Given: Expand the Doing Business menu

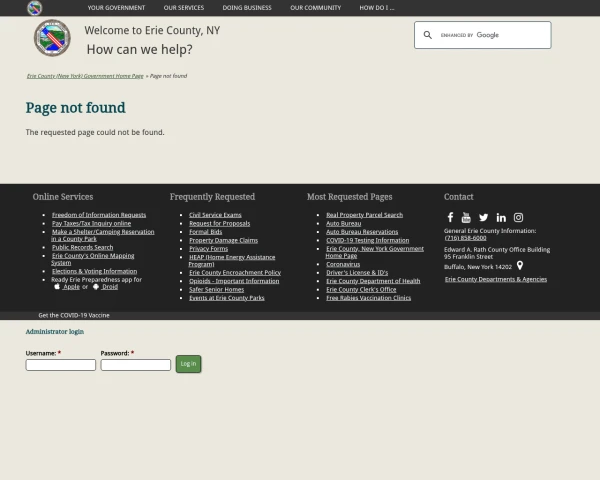Looking at the screenshot, I should click(246, 8).
